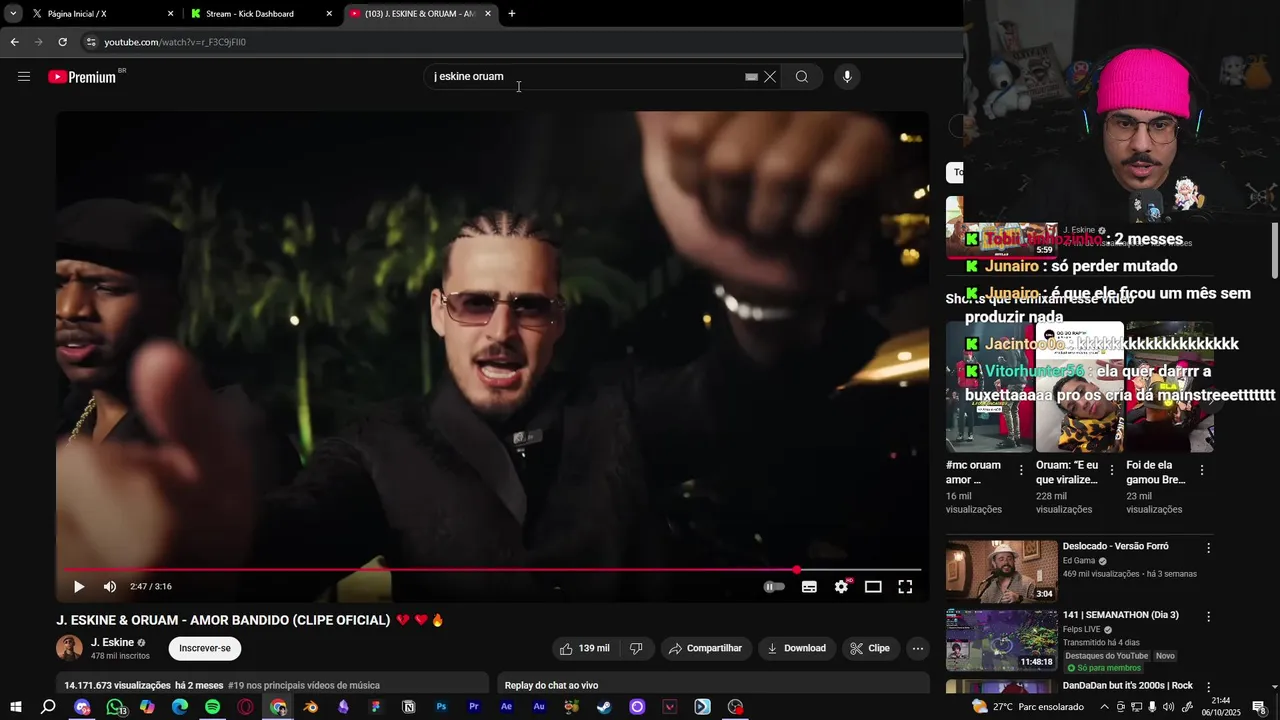Enter full screen mode
Viewport: 1280px width, 720px height.
(x=905, y=587)
